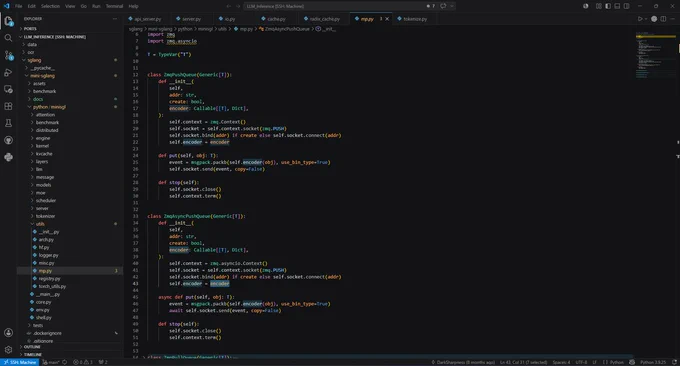Click the main branch status item

tap(51, 362)
